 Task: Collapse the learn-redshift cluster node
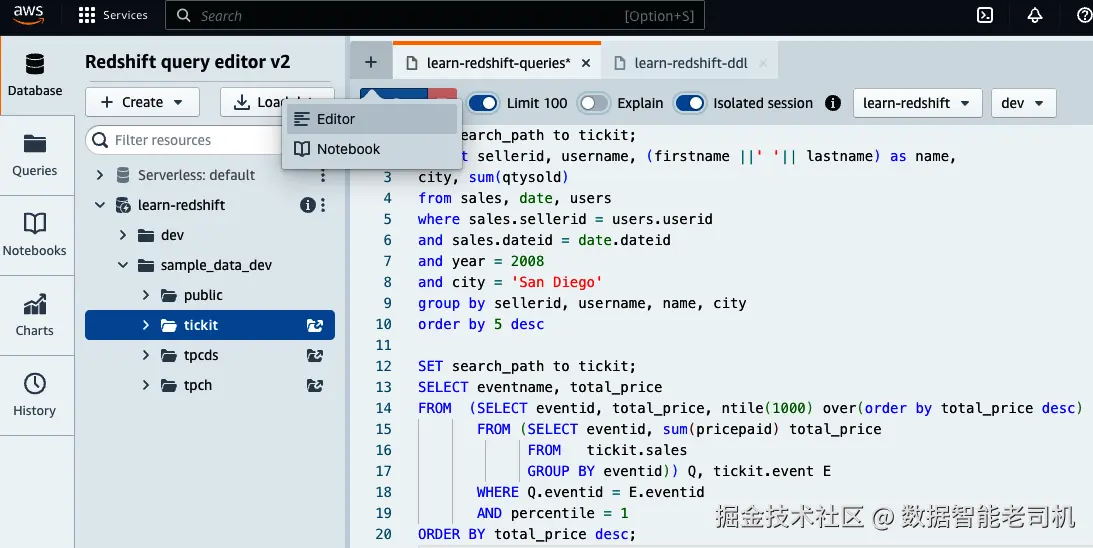pos(100,205)
